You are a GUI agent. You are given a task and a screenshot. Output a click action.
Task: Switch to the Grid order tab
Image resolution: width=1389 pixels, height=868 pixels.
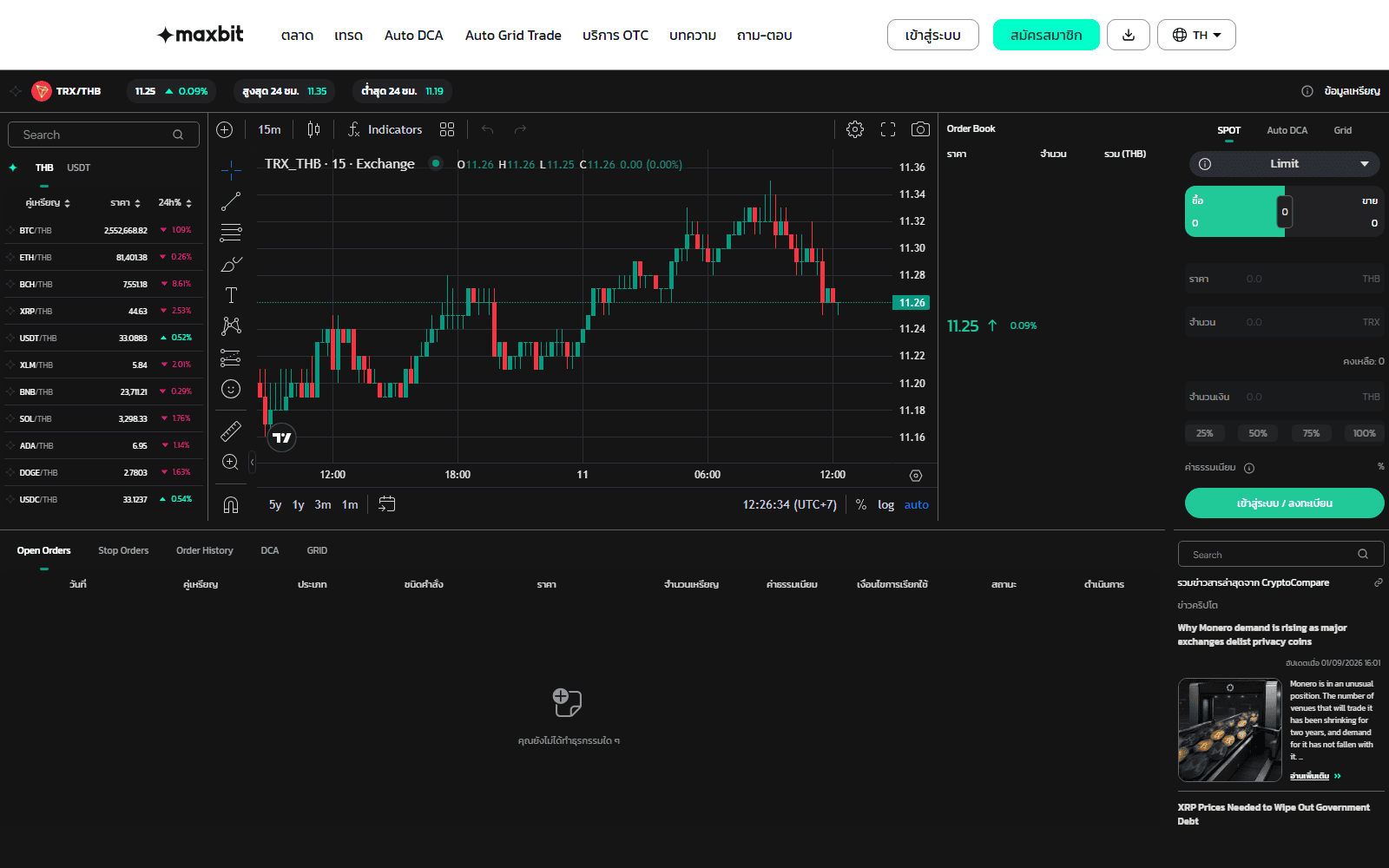click(1343, 130)
